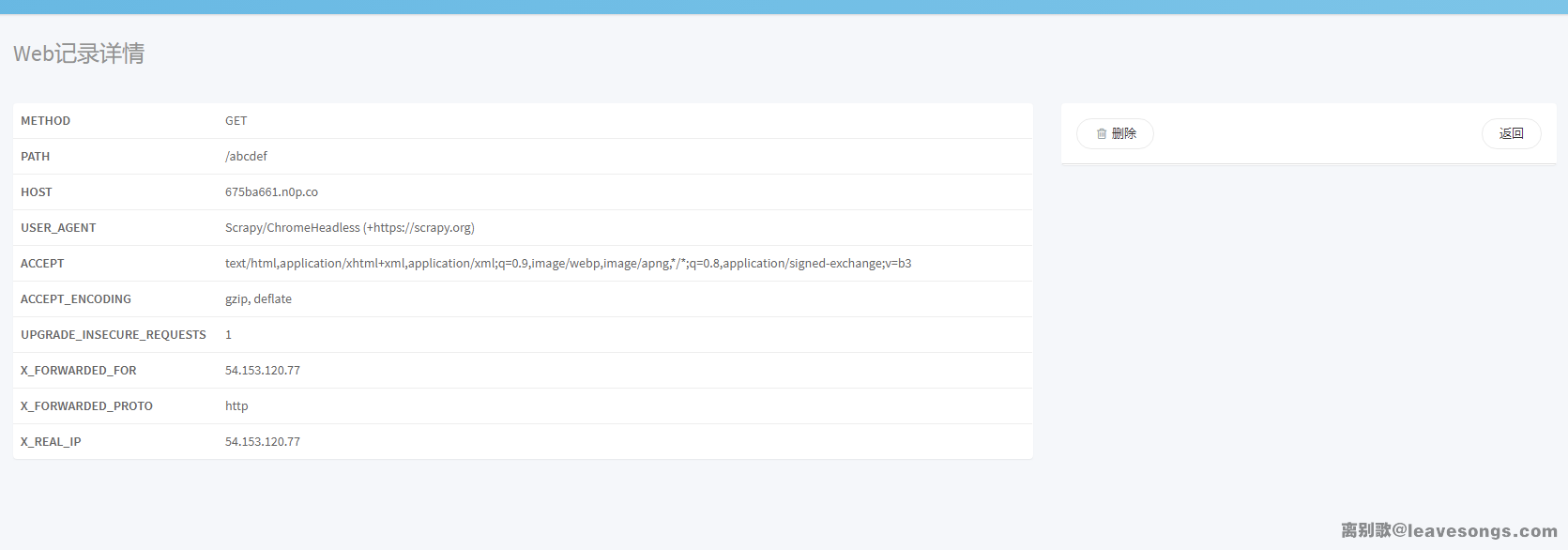Select the IP address in the X_FORWARDED_FOR row
This screenshot has width=1568, height=550.
point(263,371)
